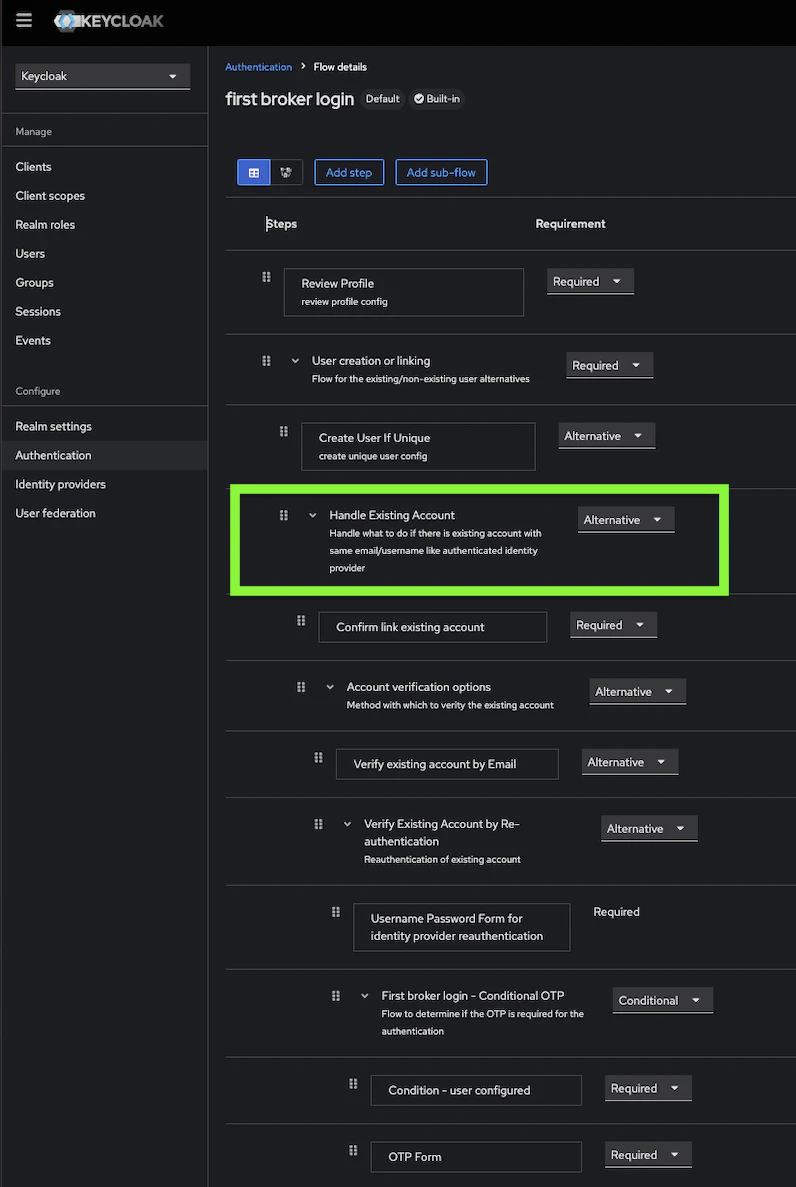The image size is (796, 1187).
Task: Open the Keycloak realm selector dropdown
Action: pos(102,76)
